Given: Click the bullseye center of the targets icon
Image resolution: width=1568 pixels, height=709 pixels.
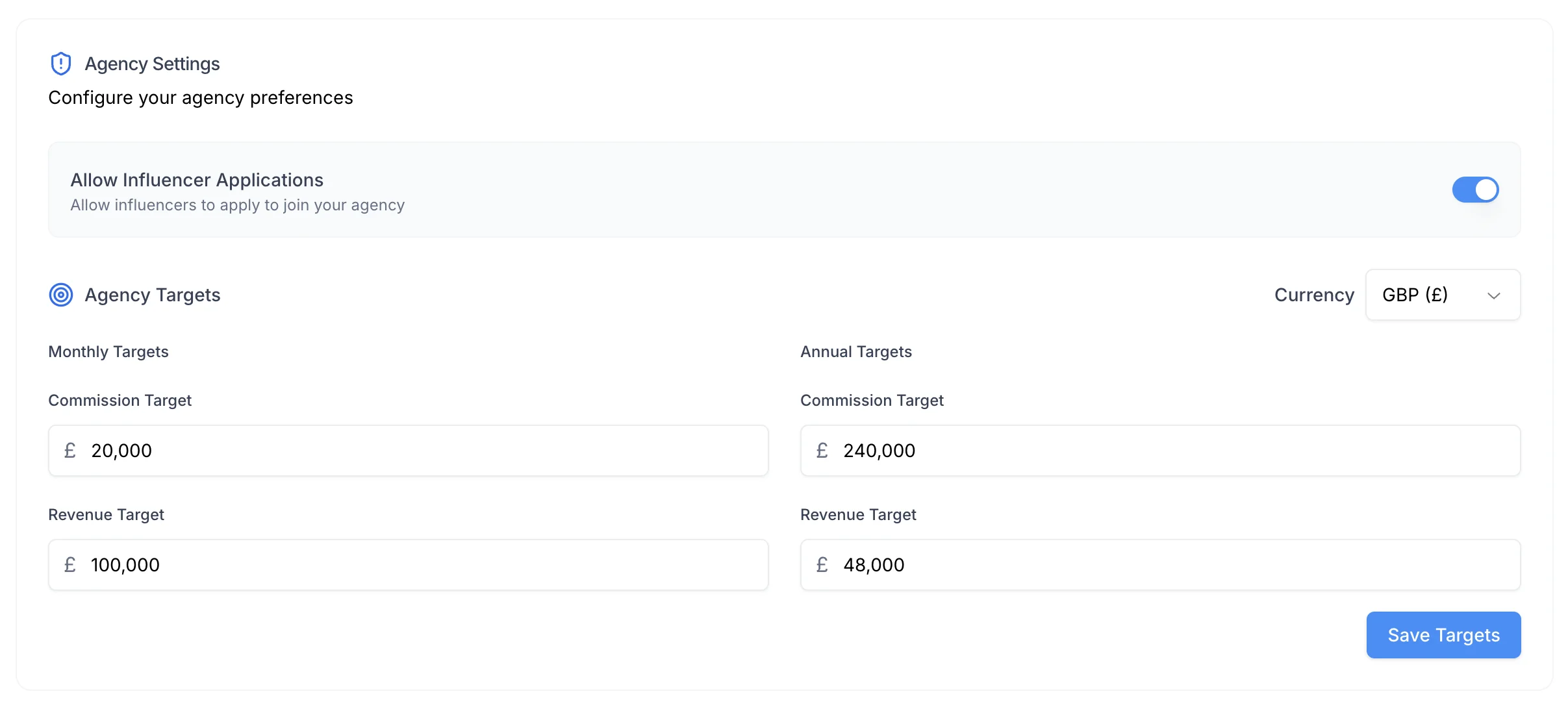Looking at the screenshot, I should 60,295.
